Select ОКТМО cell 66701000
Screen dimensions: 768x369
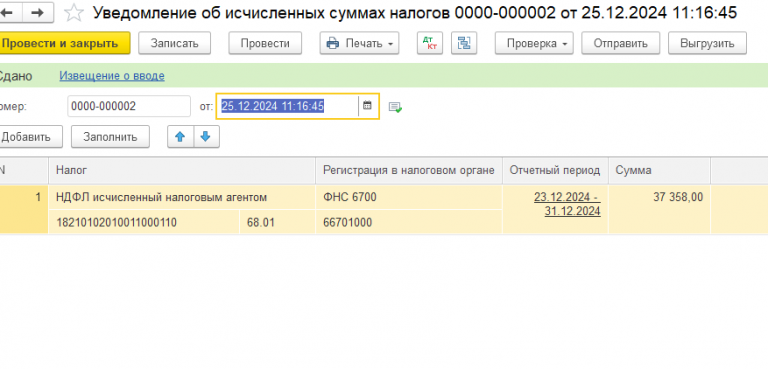coord(409,222)
